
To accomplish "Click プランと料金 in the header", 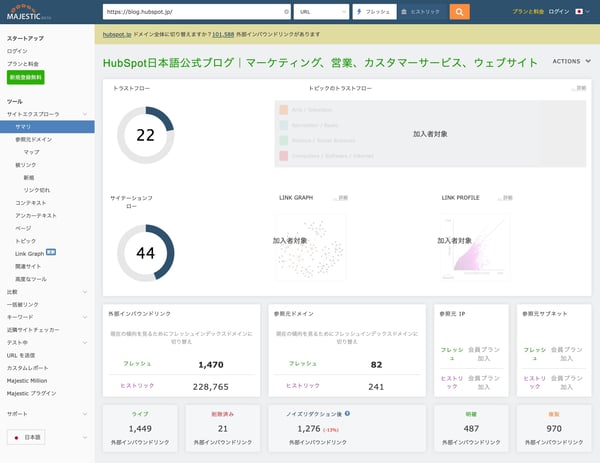I will [528, 12].
